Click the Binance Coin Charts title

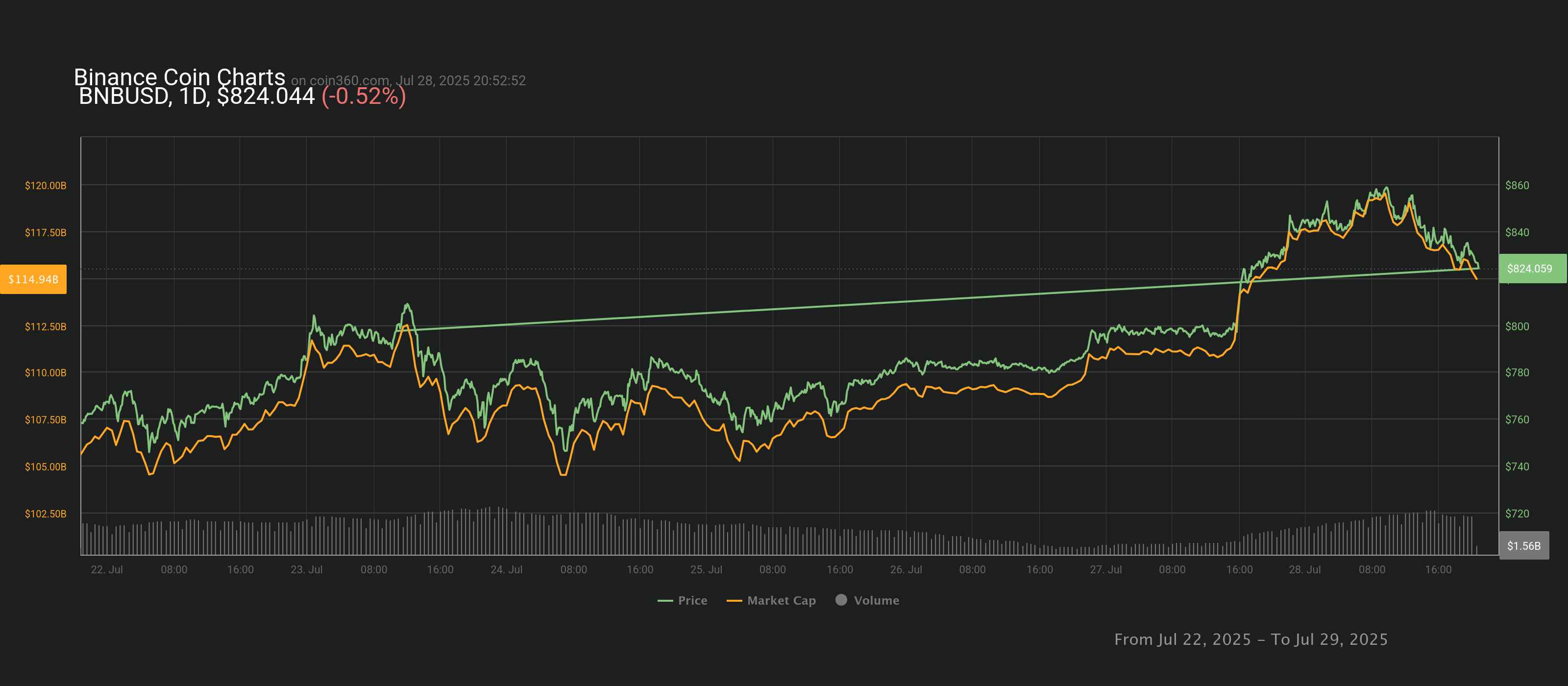(179, 77)
